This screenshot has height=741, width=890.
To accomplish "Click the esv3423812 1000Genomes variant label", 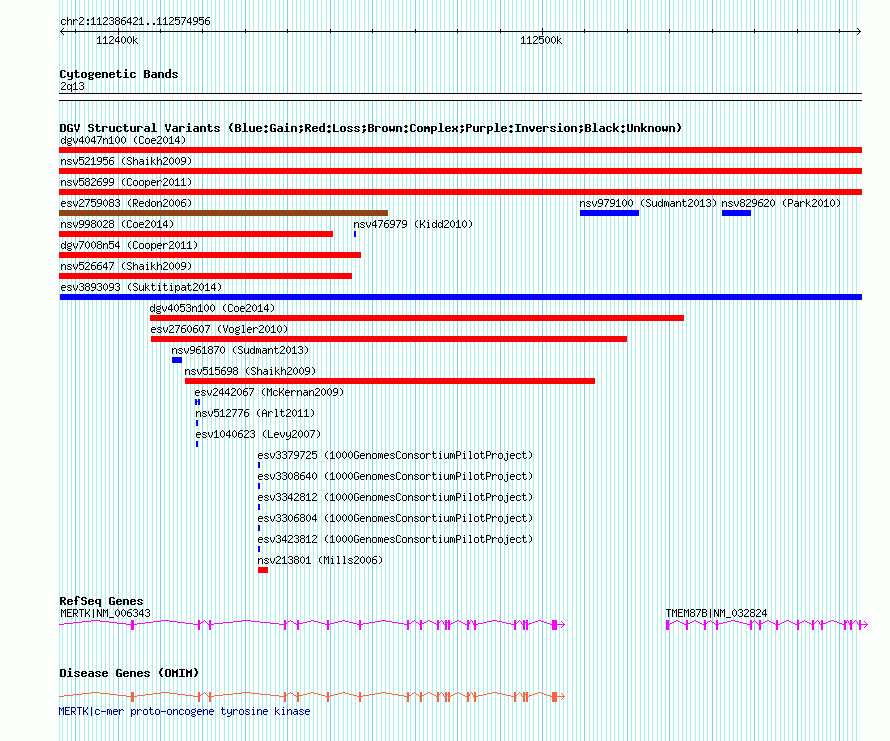I will [395, 539].
